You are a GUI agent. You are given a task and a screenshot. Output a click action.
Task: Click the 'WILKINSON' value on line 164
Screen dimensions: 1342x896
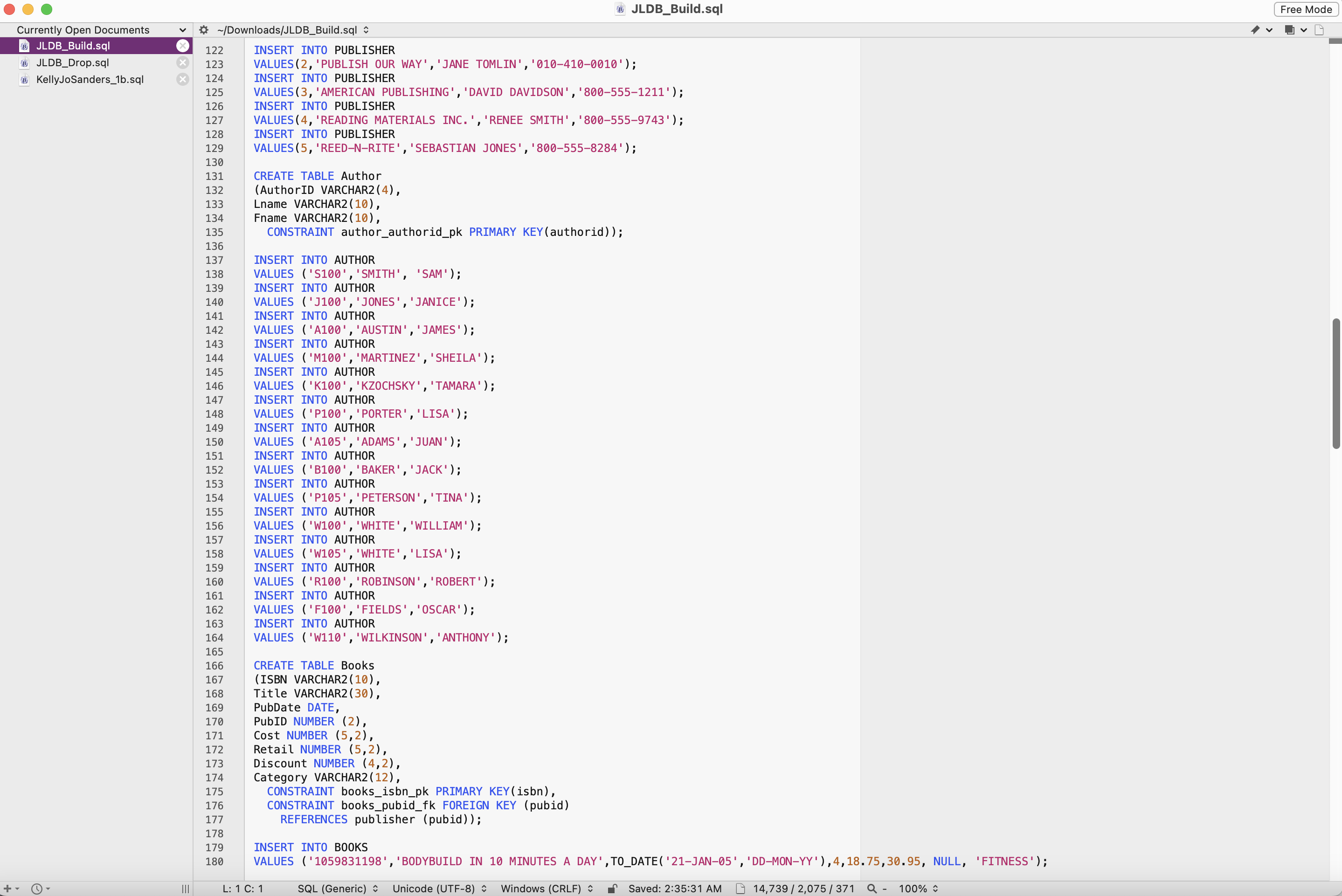[x=392, y=637]
